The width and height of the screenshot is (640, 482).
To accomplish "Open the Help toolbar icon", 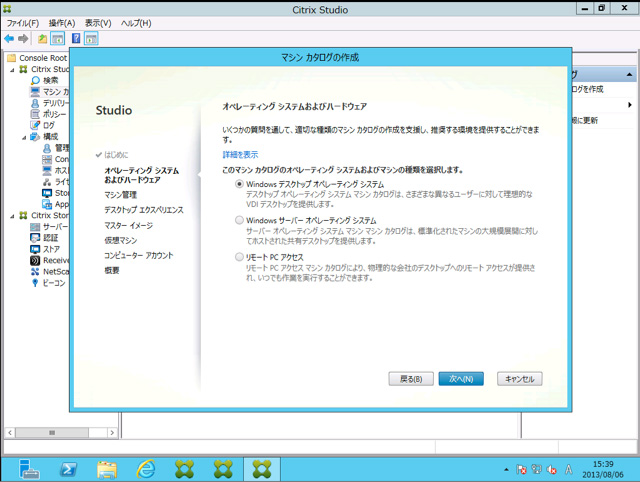I will (76, 38).
